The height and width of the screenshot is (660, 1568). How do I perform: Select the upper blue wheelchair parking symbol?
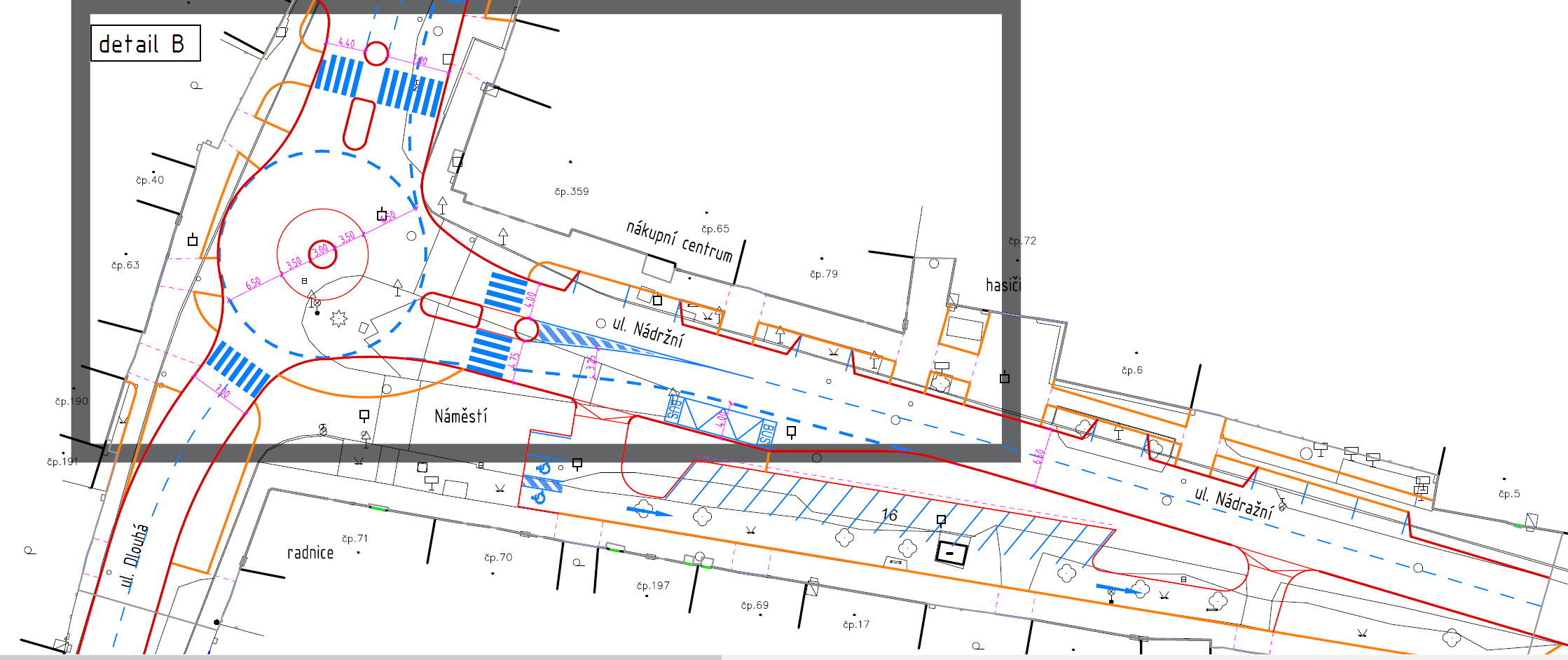(544, 467)
